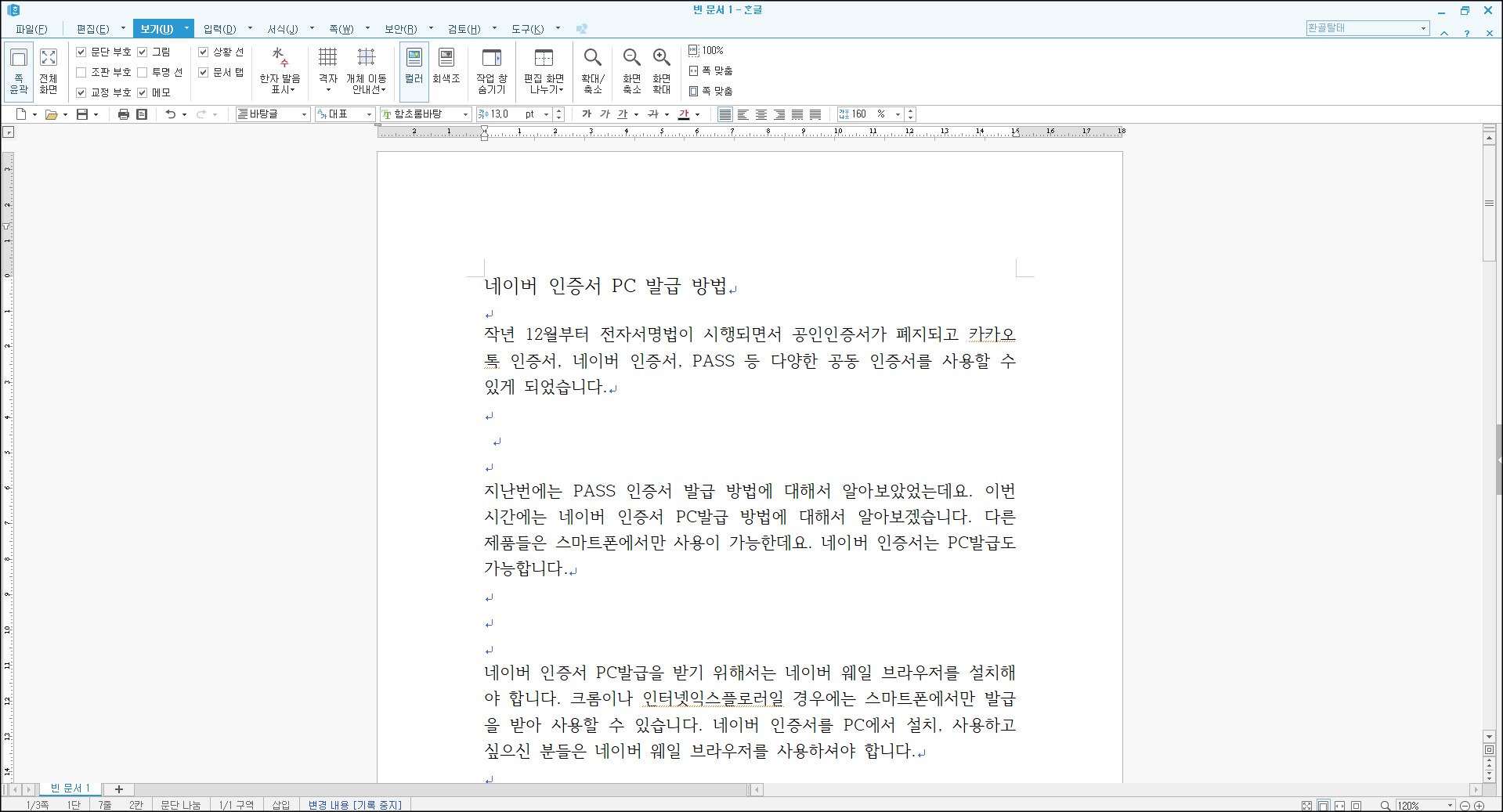Click the print icon
Image resolution: width=1503 pixels, height=812 pixels.
coord(123,114)
